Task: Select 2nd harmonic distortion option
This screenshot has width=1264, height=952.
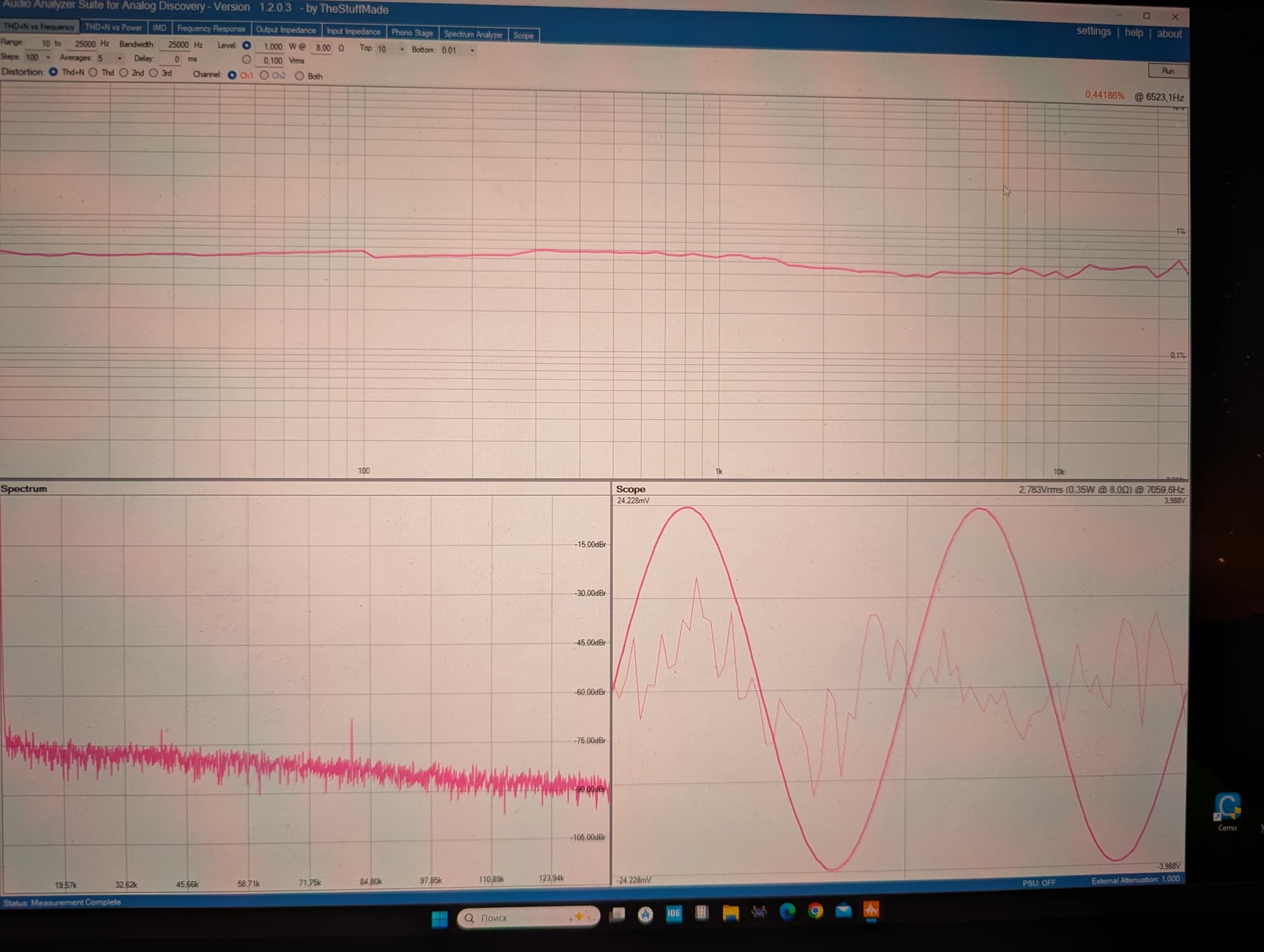Action: [x=123, y=72]
